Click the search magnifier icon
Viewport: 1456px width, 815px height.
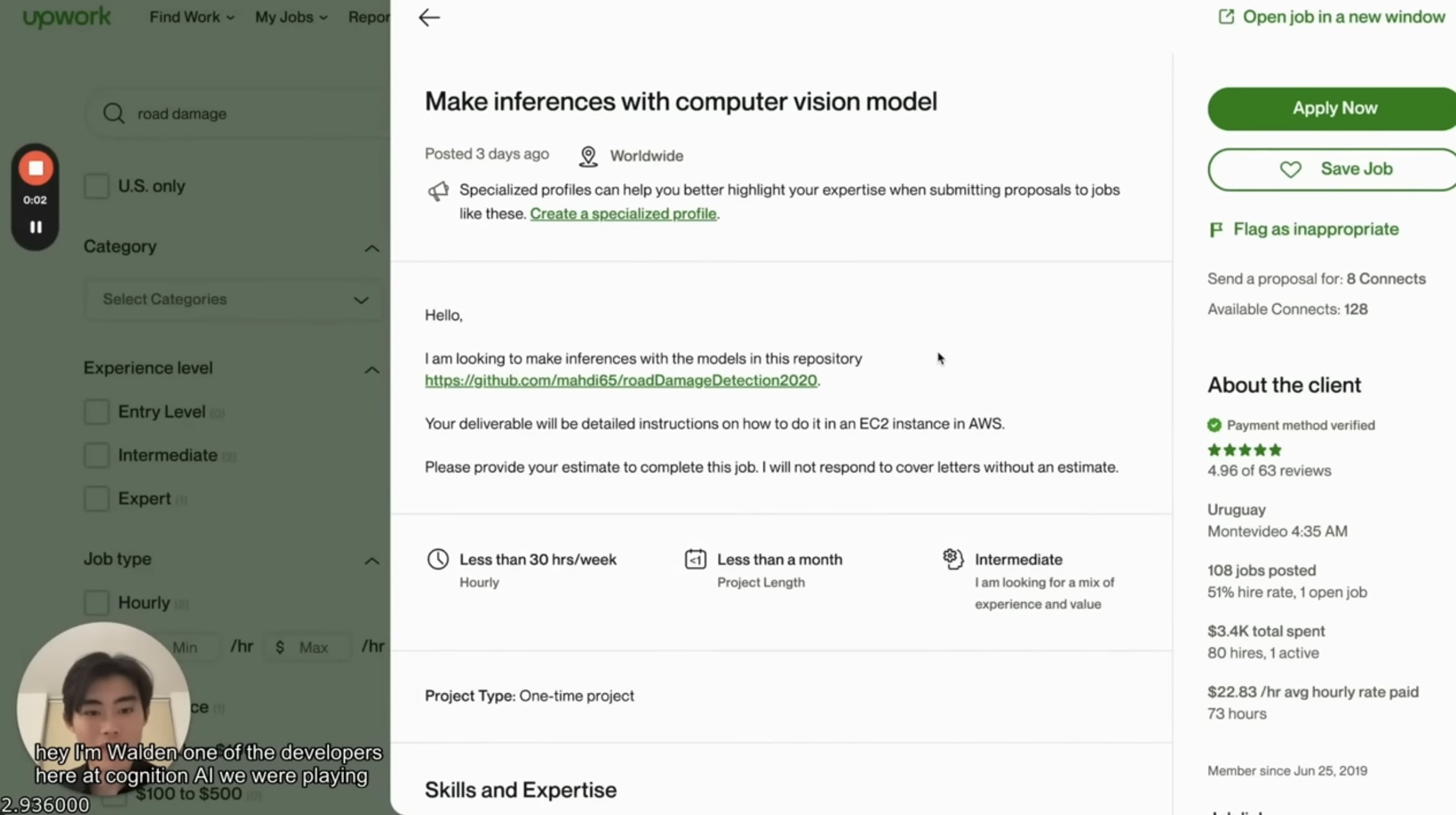click(114, 113)
